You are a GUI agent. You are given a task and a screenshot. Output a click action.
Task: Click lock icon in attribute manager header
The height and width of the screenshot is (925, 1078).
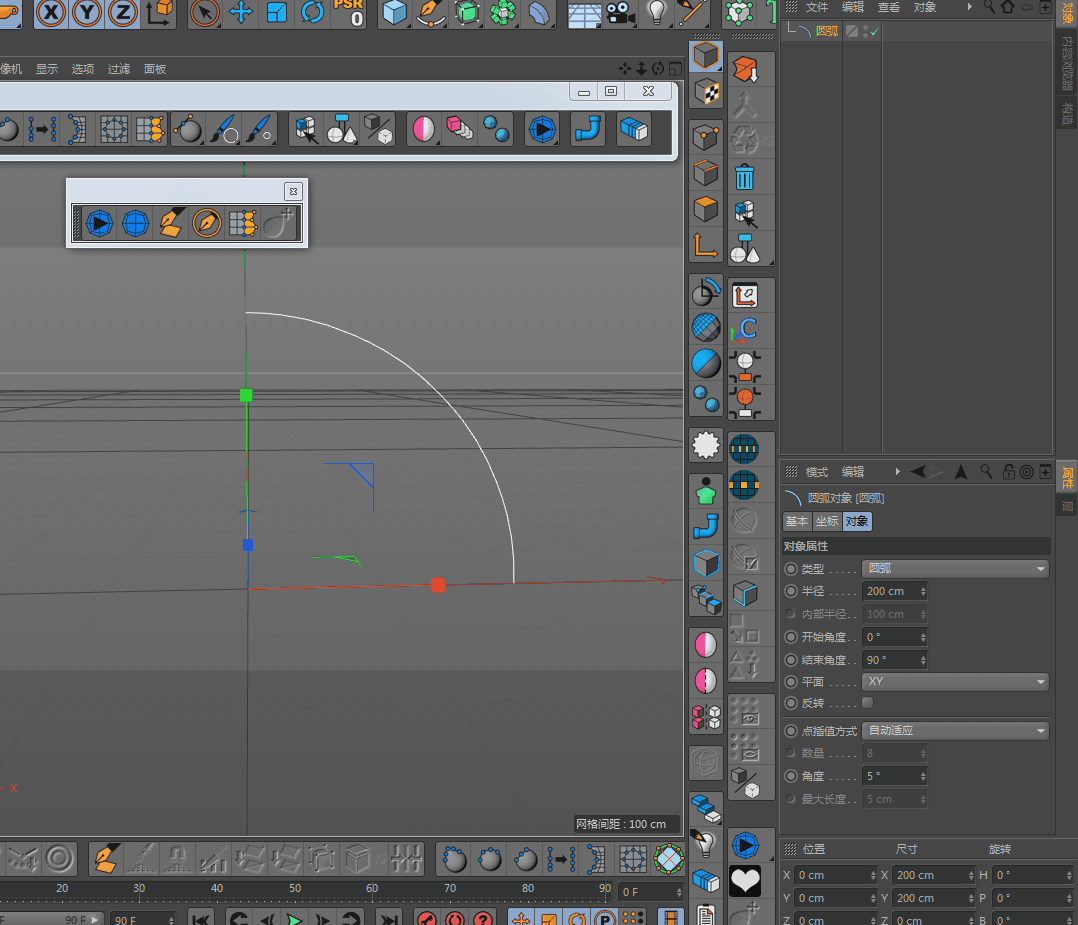pyautogui.click(x=1008, y=471)
